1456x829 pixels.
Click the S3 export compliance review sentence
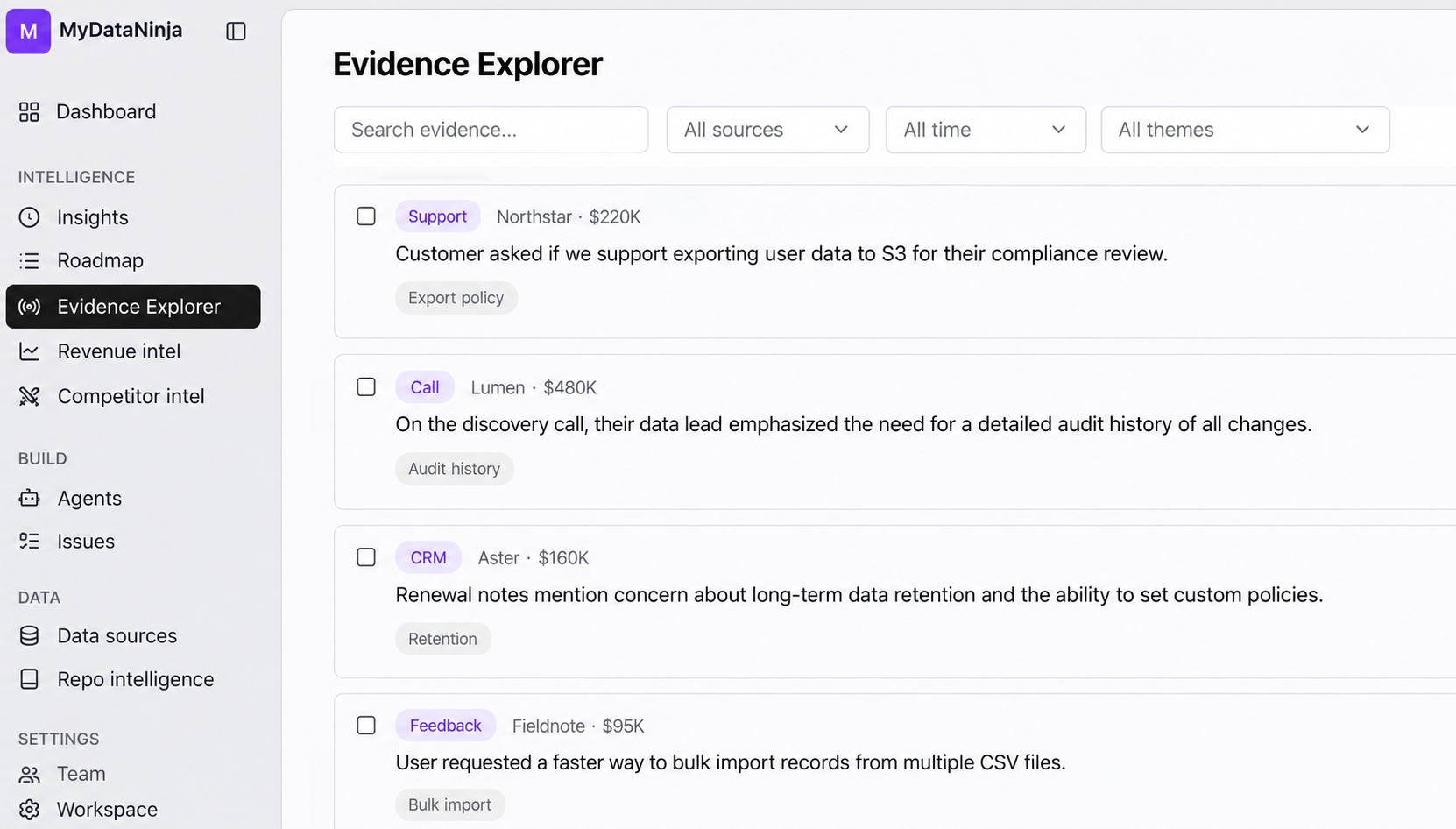pyautogui.click(x=781, y=253)
